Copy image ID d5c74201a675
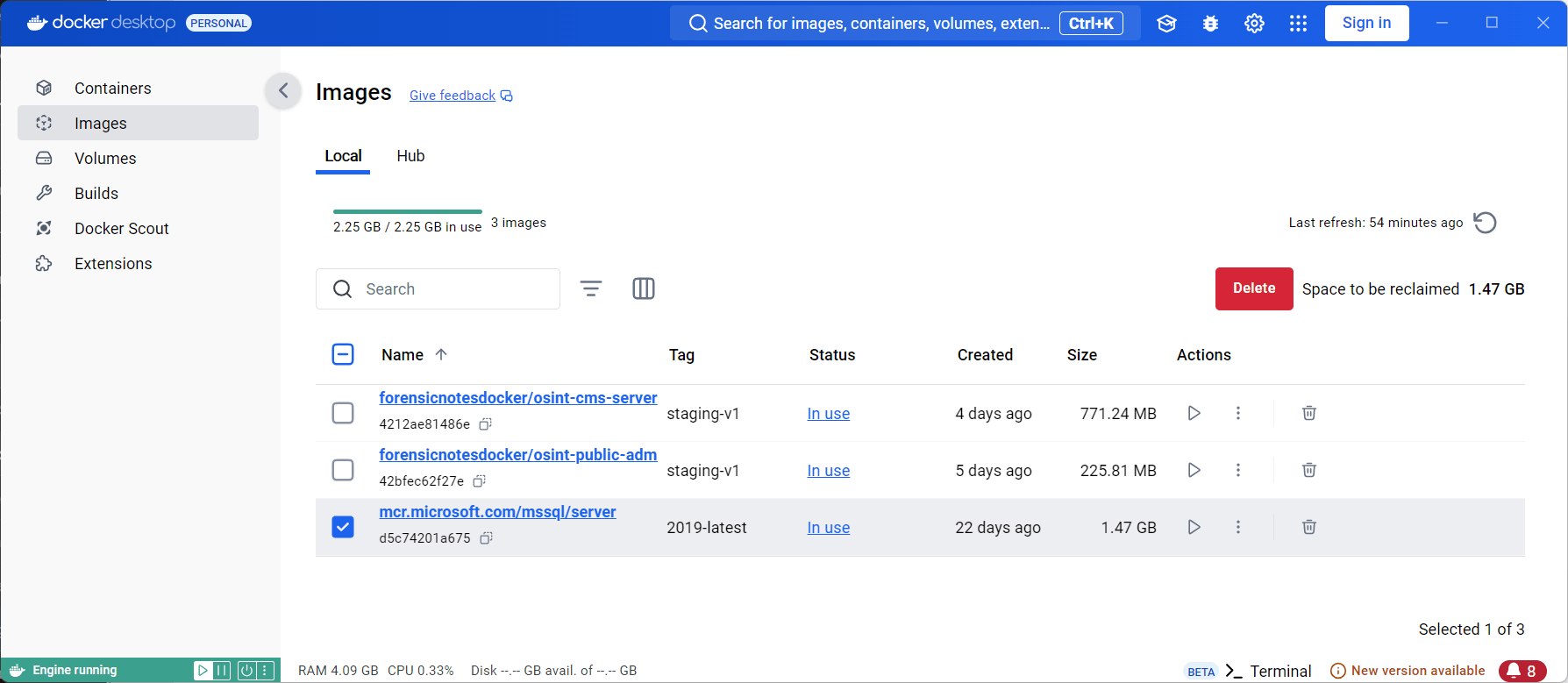The width and height of the screenshot is (1568, 683). [486, 538]
